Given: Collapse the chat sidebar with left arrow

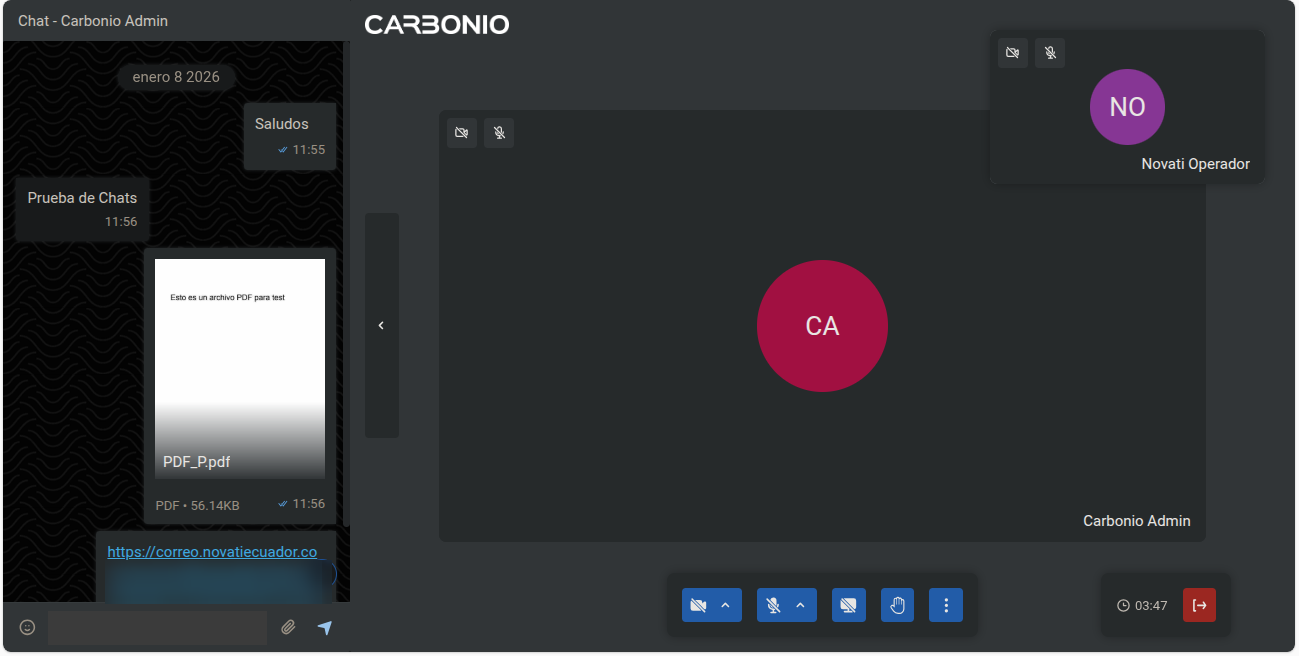Looking at the screenshot, I should coord(381,325).
